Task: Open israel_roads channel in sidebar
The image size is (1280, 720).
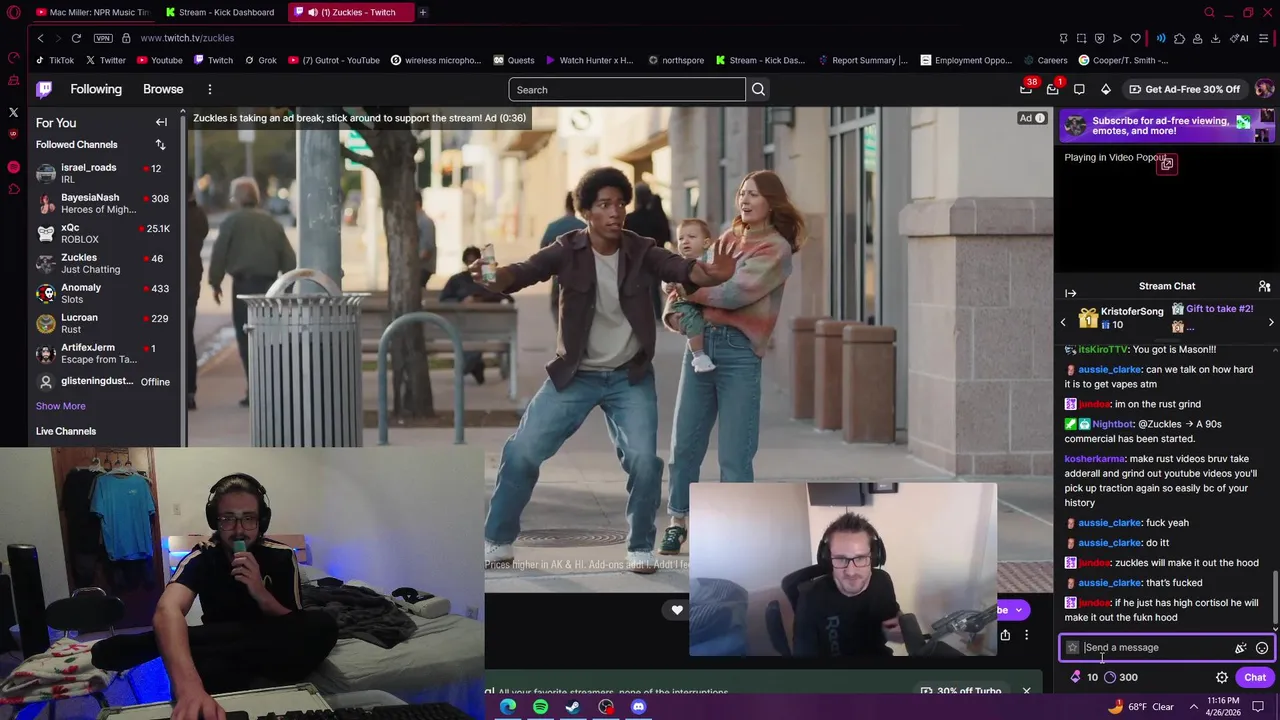Action: coord(104,173)
